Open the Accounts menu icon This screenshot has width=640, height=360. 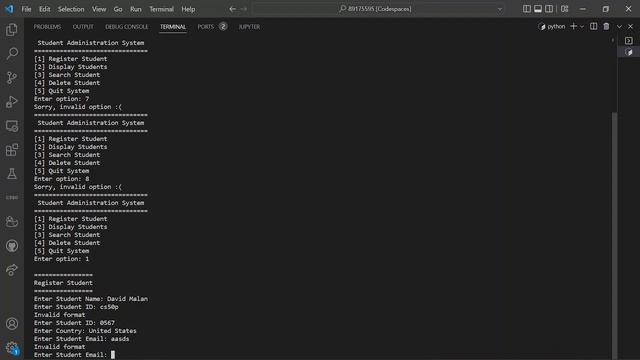(x=12, y=324)
